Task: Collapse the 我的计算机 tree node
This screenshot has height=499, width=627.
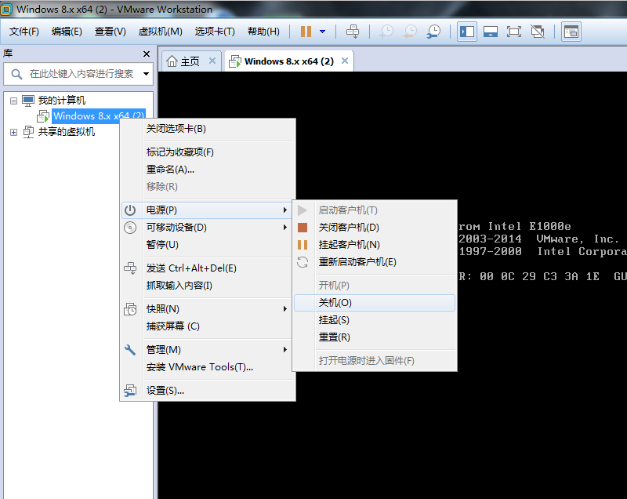Action: 12,100
